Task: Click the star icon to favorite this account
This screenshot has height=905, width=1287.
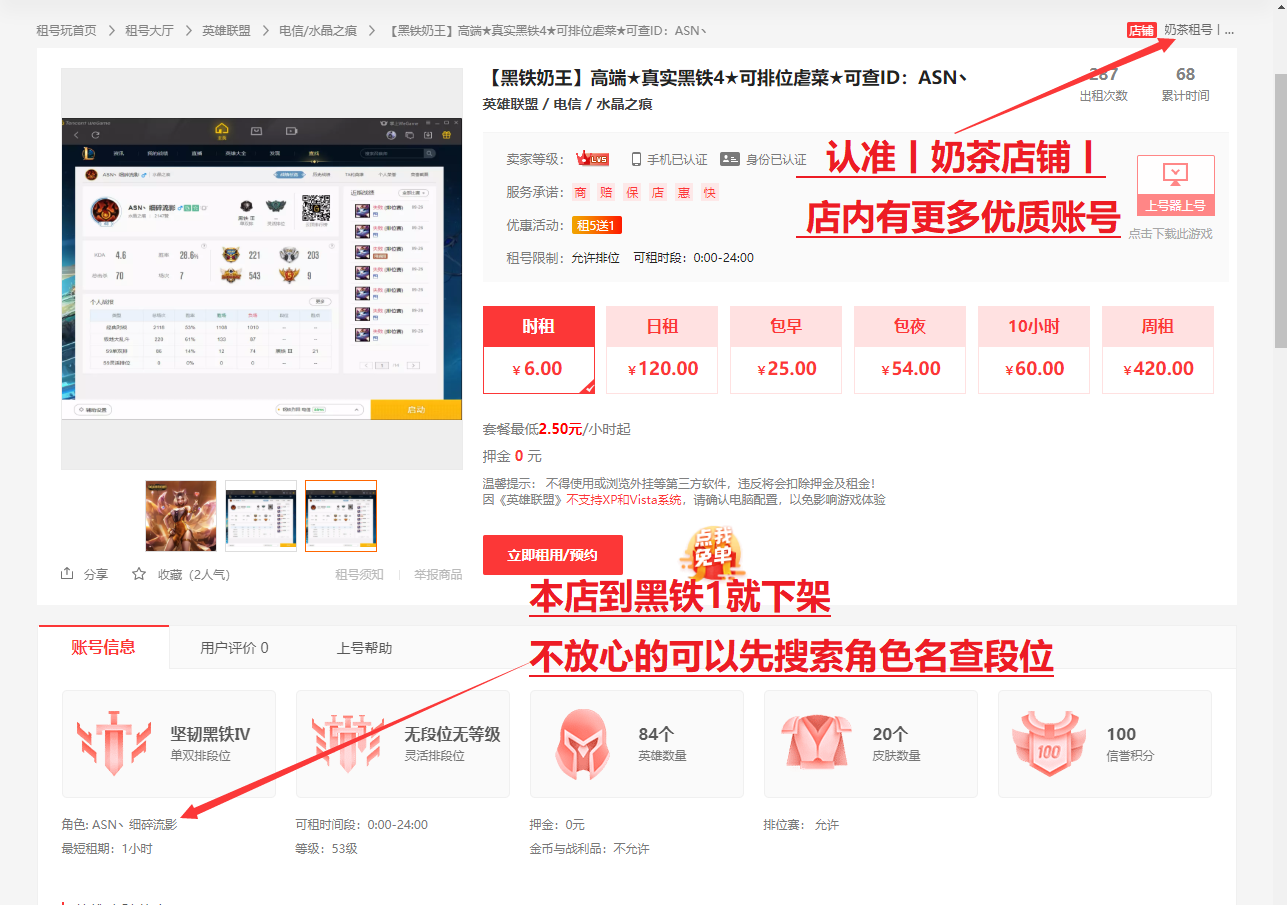Action: coord(139,574)
